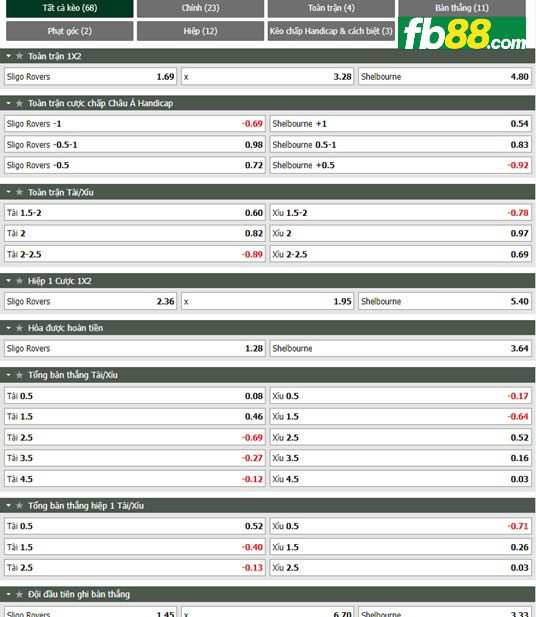Select Sligo Rovers 1.28 draw no bet

pos(135,348)
